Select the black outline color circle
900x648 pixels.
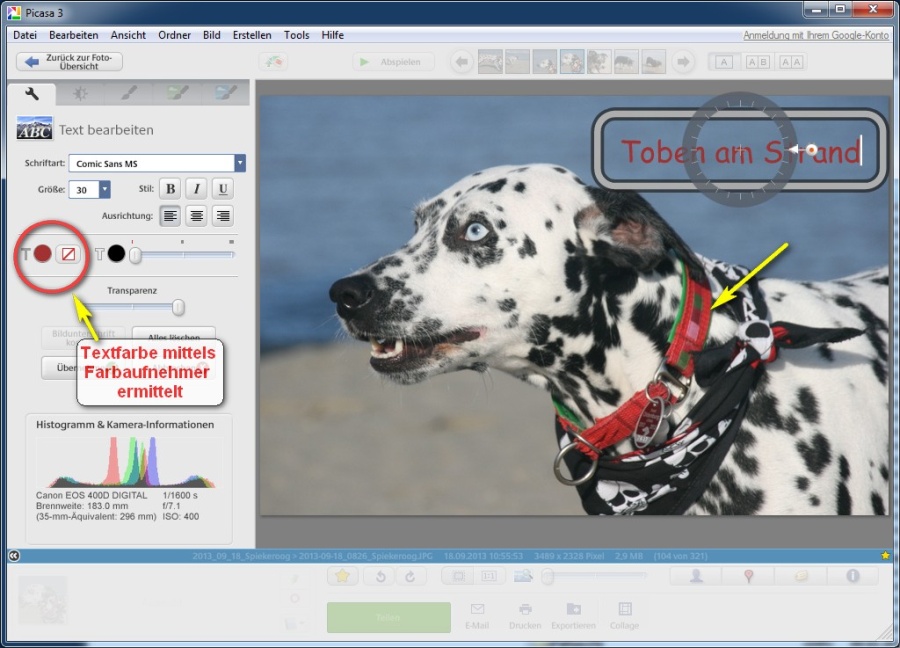(x=116, y=254)
